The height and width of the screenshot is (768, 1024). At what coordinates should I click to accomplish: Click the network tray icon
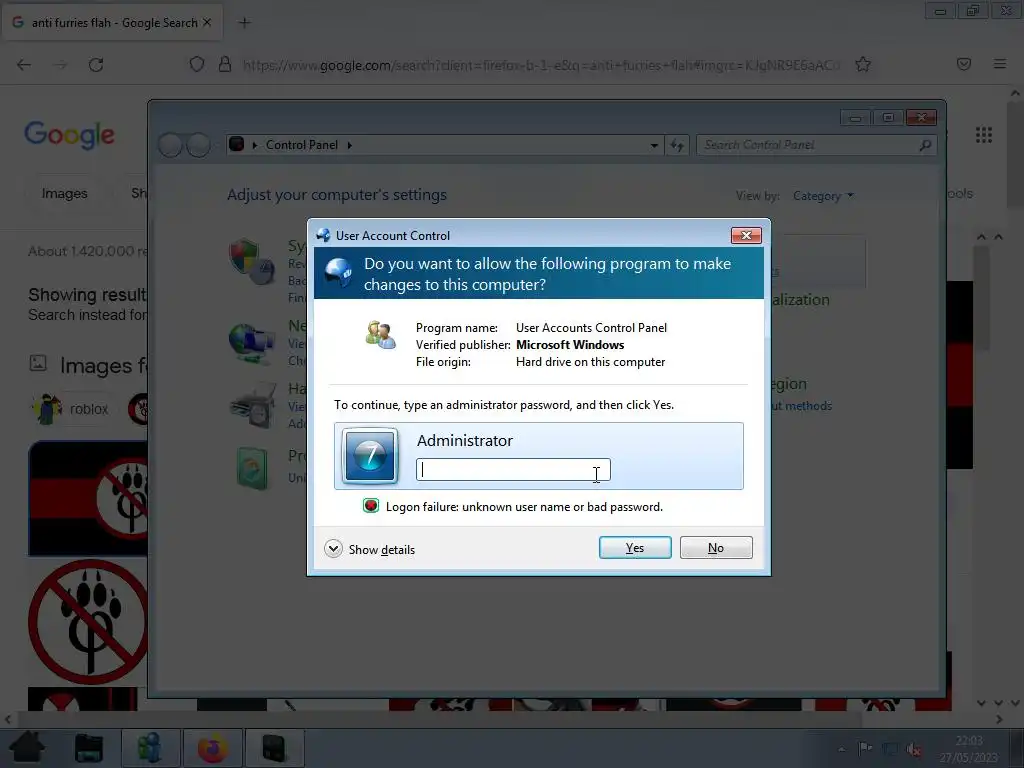(890, 748)
